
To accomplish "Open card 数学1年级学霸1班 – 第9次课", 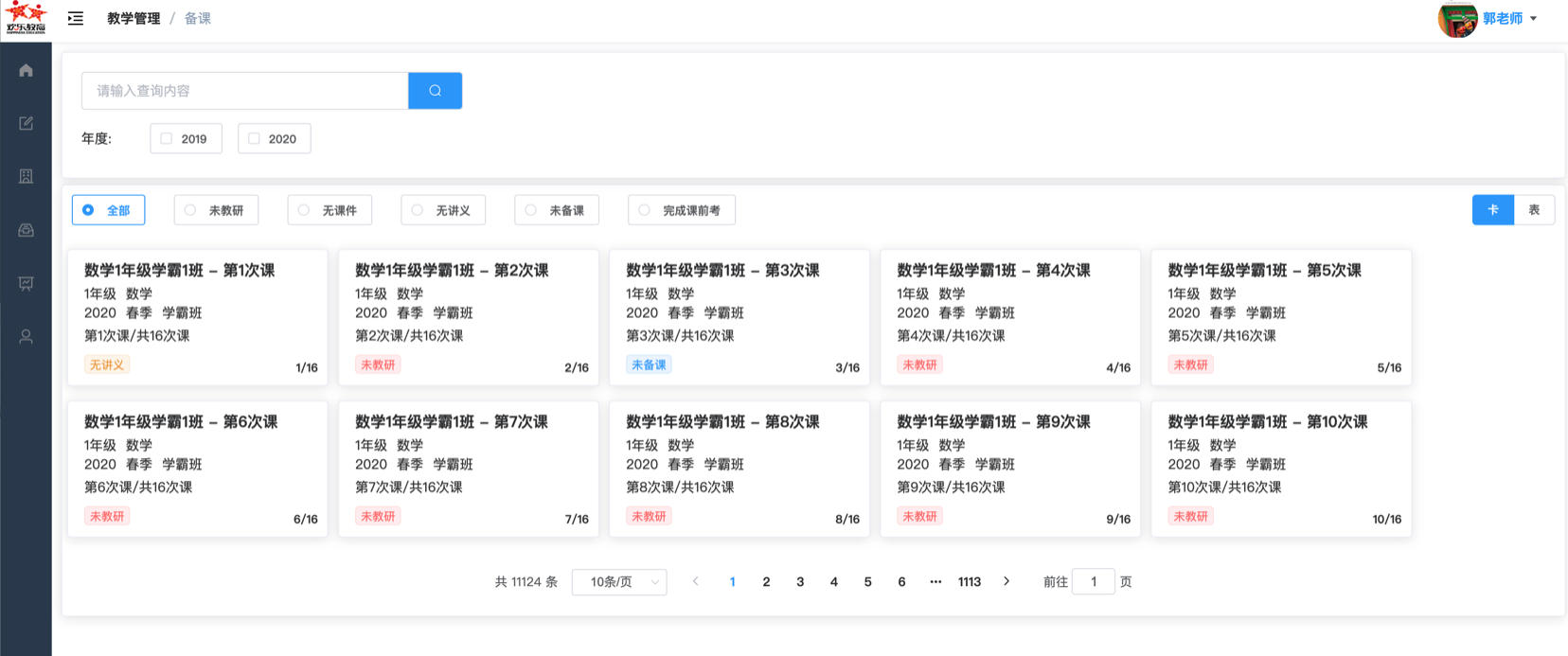I will 1010,469.
